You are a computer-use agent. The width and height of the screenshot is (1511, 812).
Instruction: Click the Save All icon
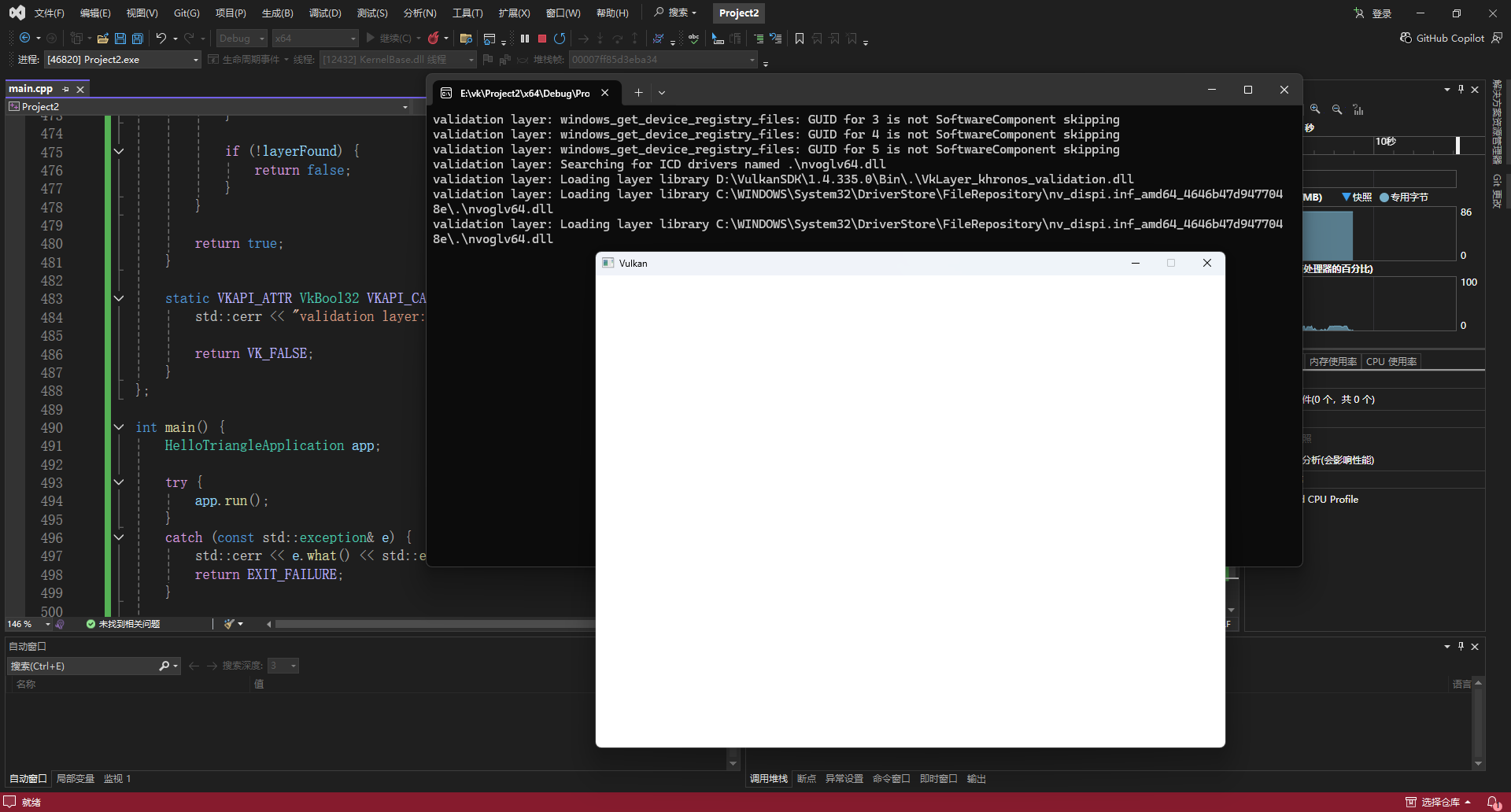pyautogui.click(x=138, y=38)
